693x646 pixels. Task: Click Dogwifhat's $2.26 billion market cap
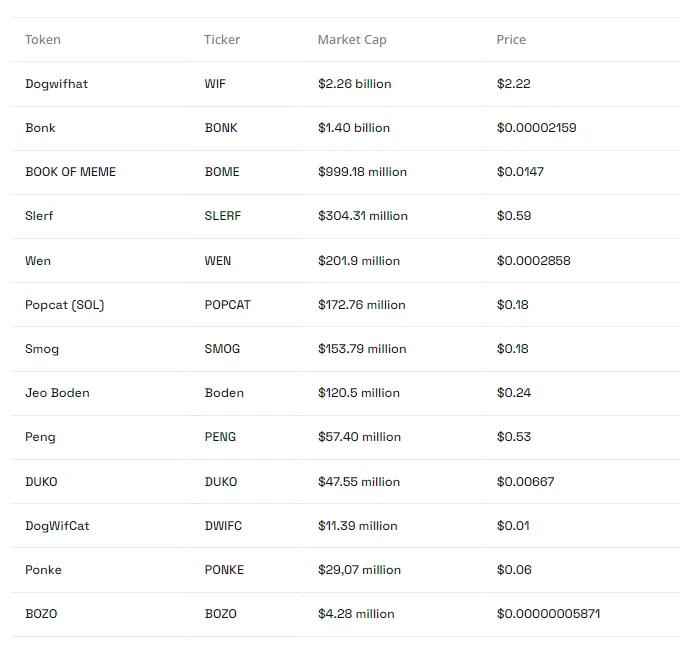(354, 84)
